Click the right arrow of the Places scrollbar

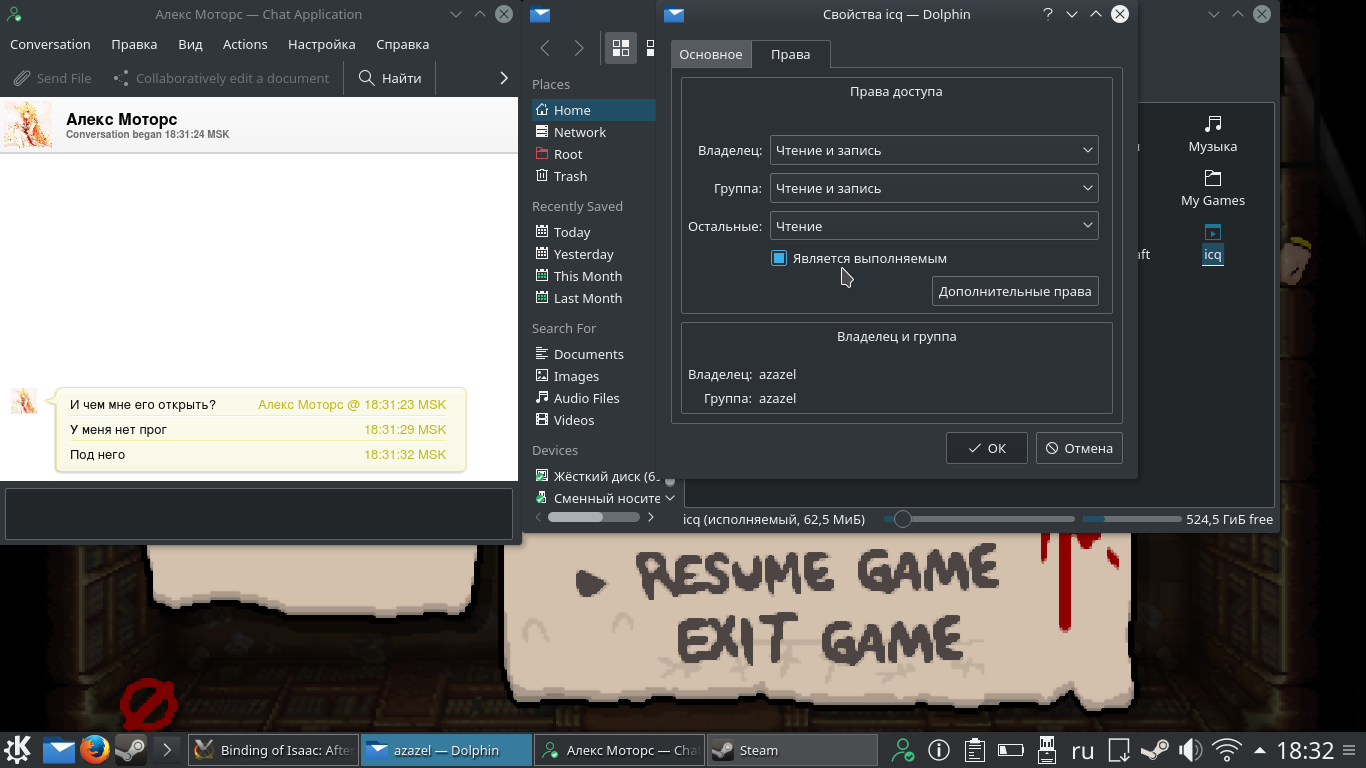(651, 517)
